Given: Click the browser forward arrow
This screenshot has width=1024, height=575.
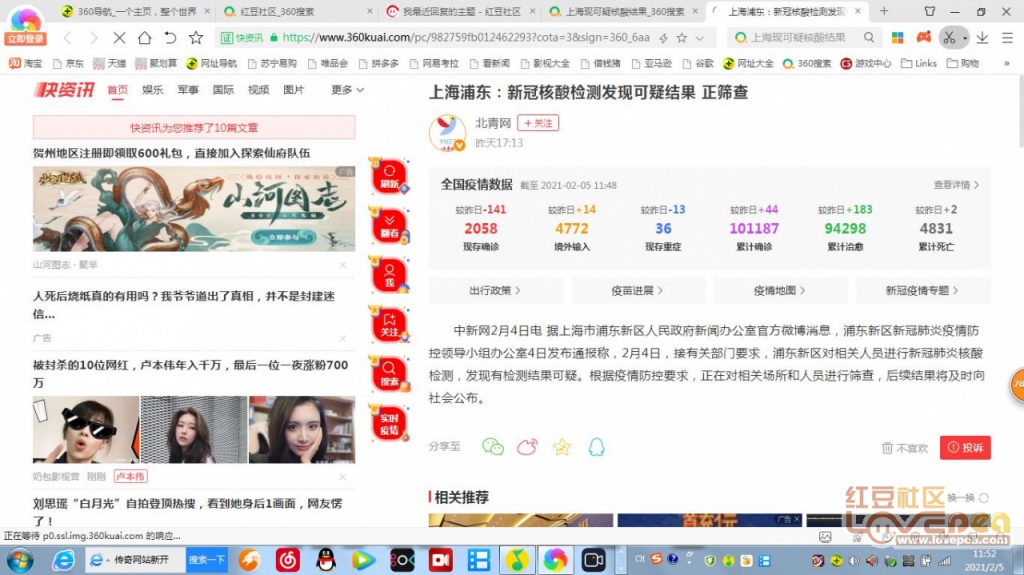Looking at the screenshot, I should [x=93, y=38].
